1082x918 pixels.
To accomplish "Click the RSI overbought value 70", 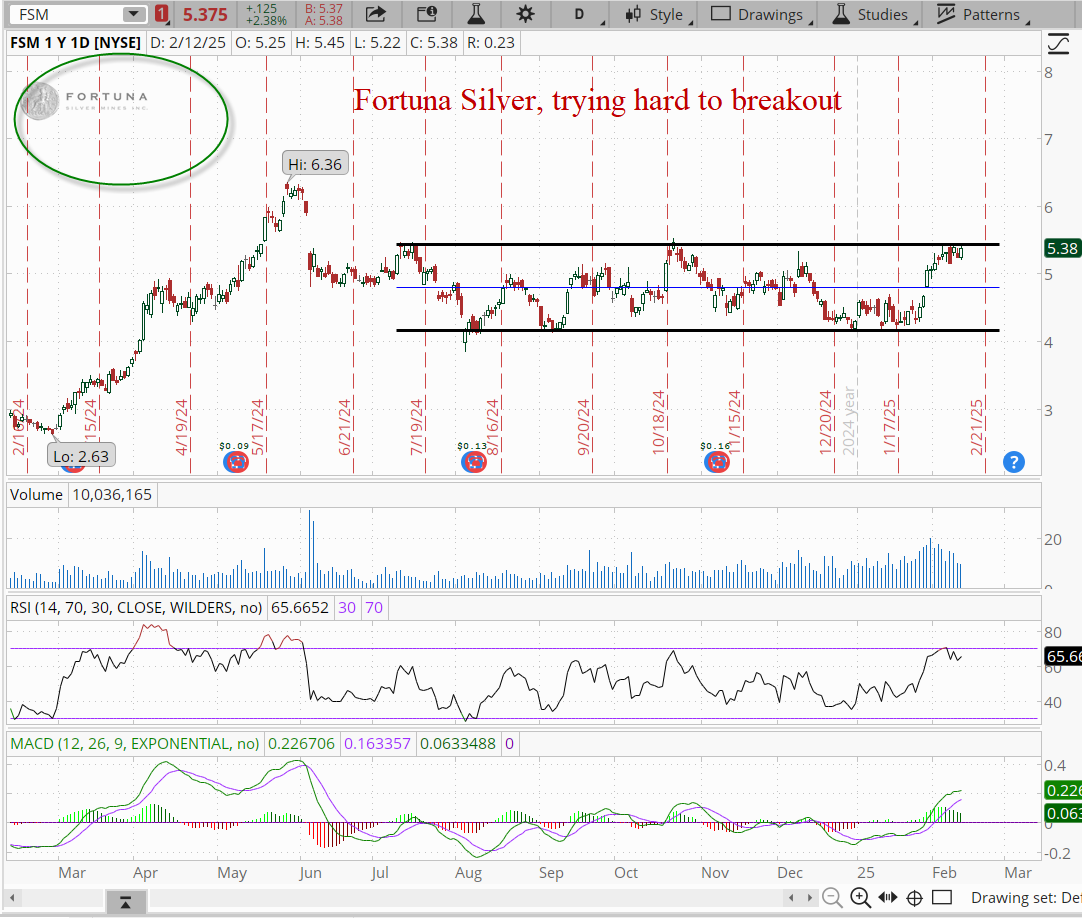I will pyautogui.click(x=374, y=607).
